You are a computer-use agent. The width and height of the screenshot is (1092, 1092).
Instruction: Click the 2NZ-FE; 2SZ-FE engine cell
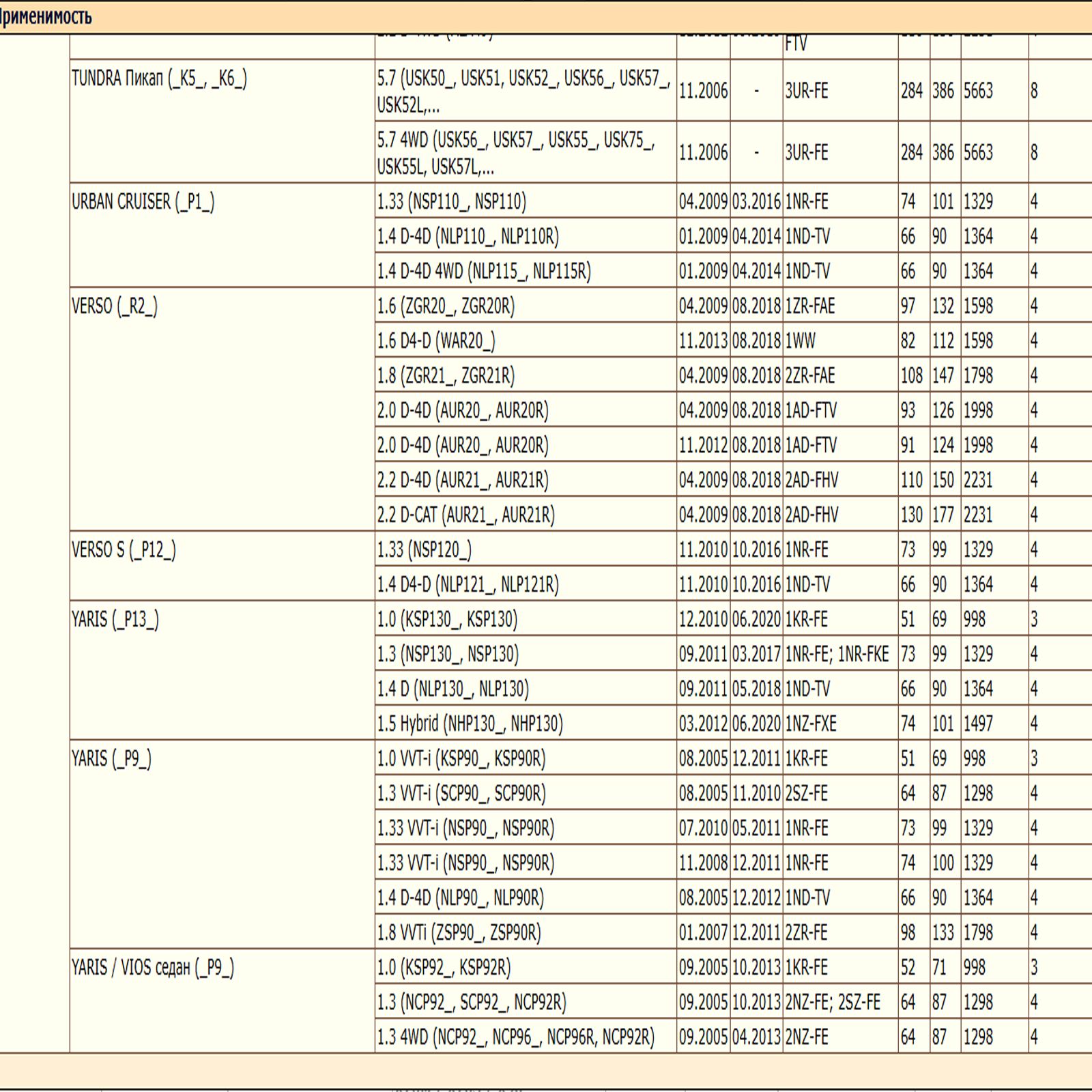833,1003
